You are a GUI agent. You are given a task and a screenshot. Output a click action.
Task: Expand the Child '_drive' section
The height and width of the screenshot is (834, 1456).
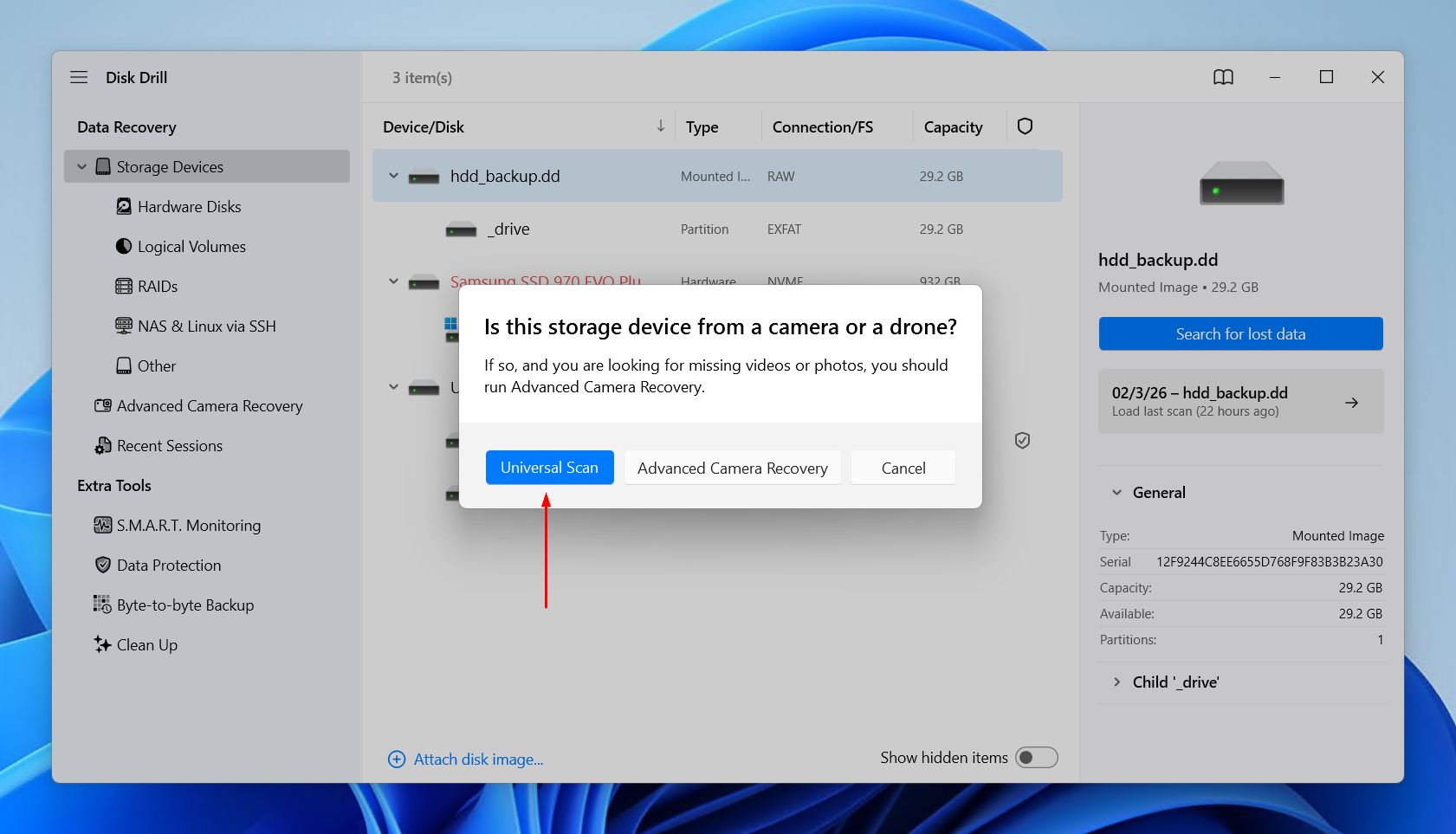[1116, 682]
